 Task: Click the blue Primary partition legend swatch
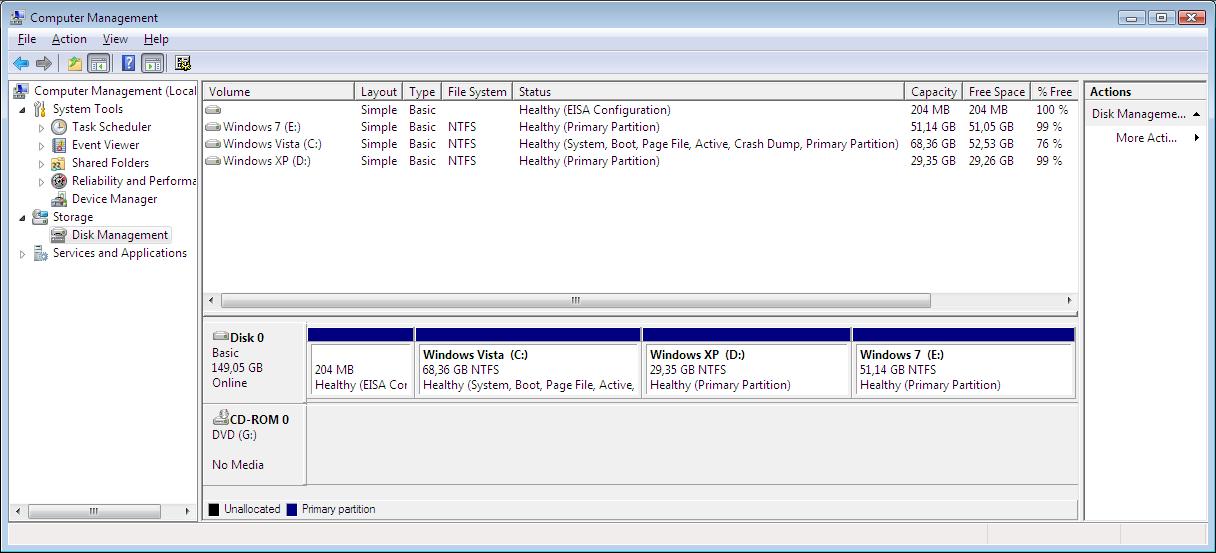coord(292,509)
